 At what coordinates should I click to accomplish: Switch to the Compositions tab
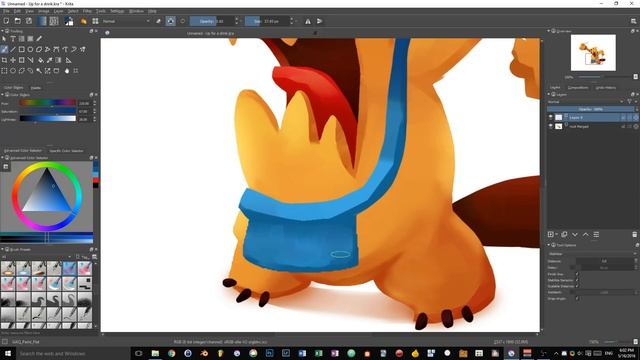click(x=578, y=87)
